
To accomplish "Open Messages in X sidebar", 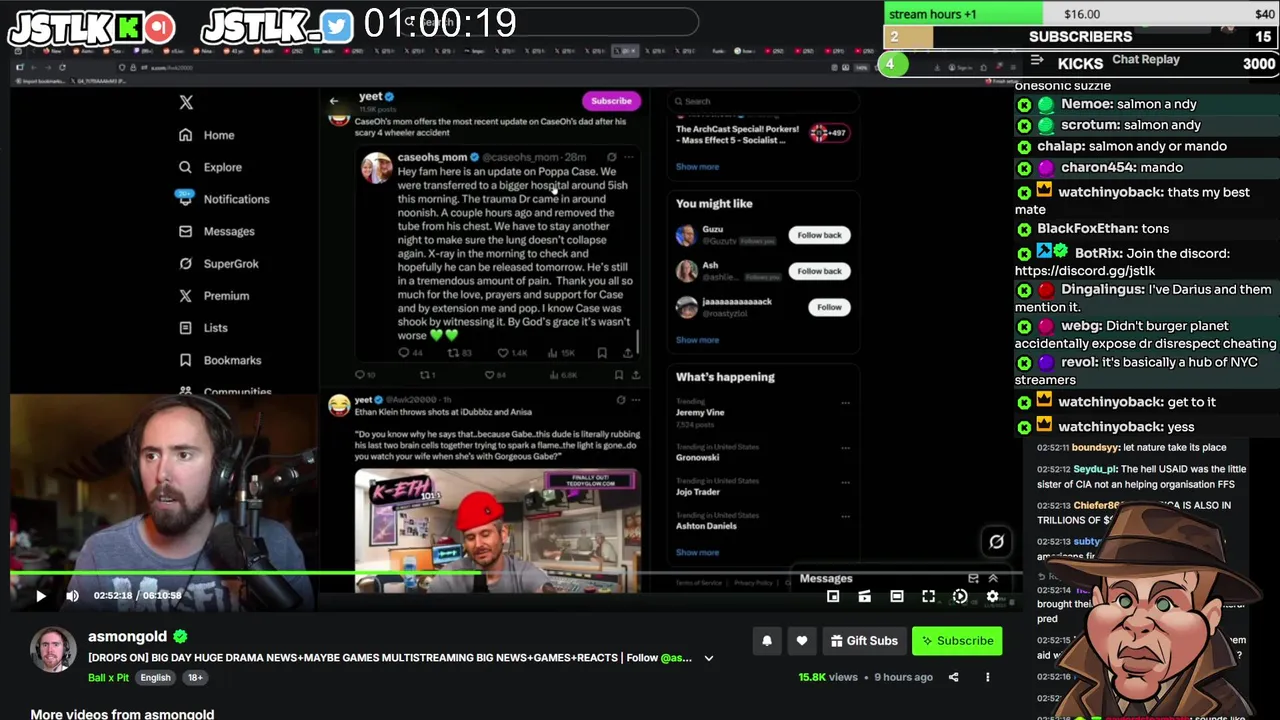I will 217,231.
